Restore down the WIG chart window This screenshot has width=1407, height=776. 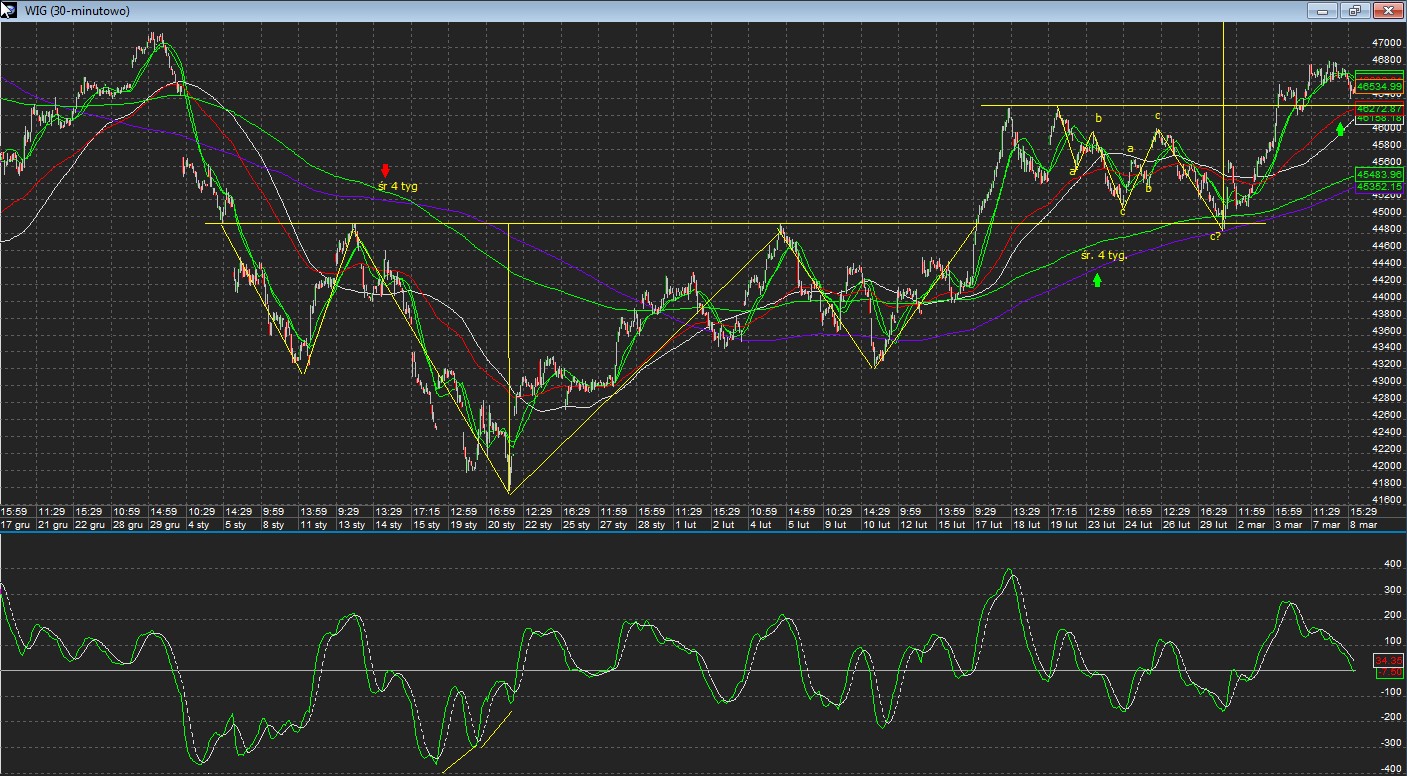(1355, 10)
